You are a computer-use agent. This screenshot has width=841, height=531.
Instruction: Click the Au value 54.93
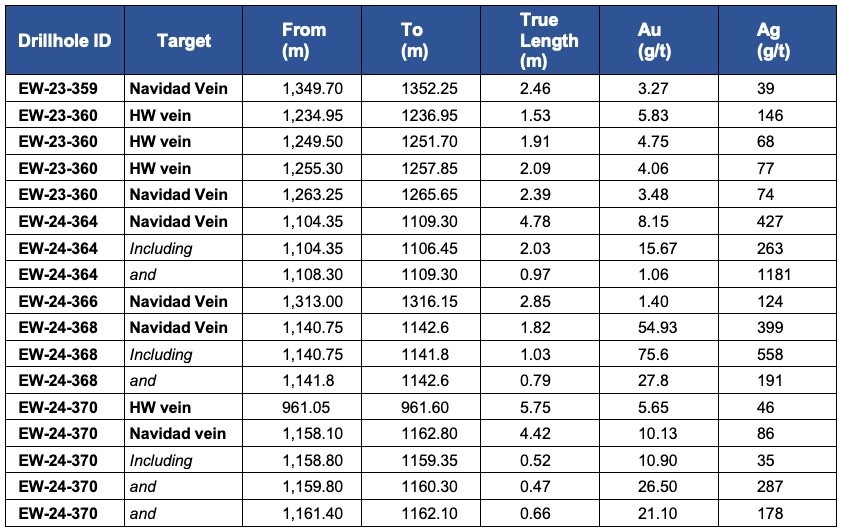tap(656, 328)
